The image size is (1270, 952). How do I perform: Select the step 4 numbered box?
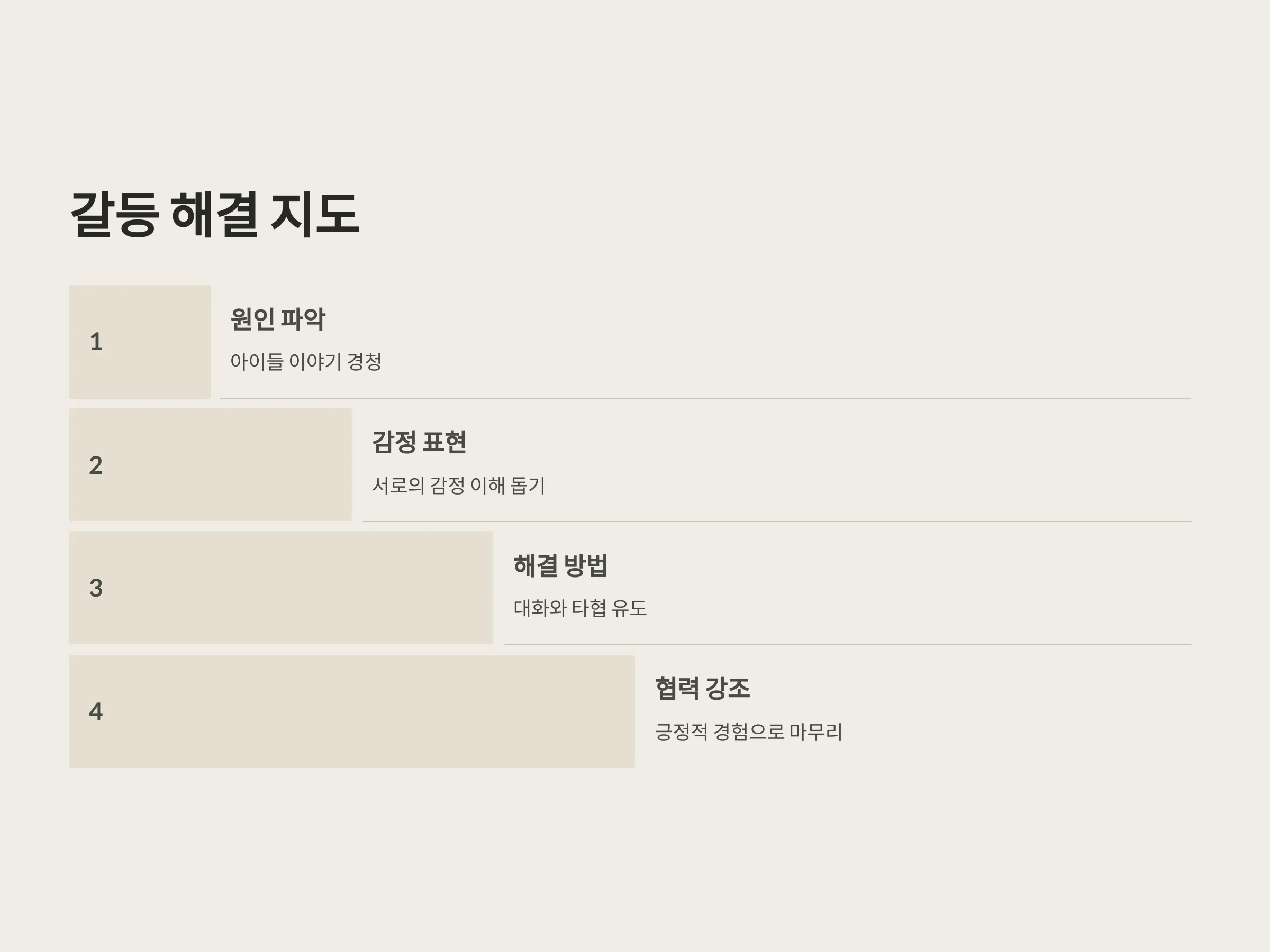pyautogui.click(x=352, y=711)
